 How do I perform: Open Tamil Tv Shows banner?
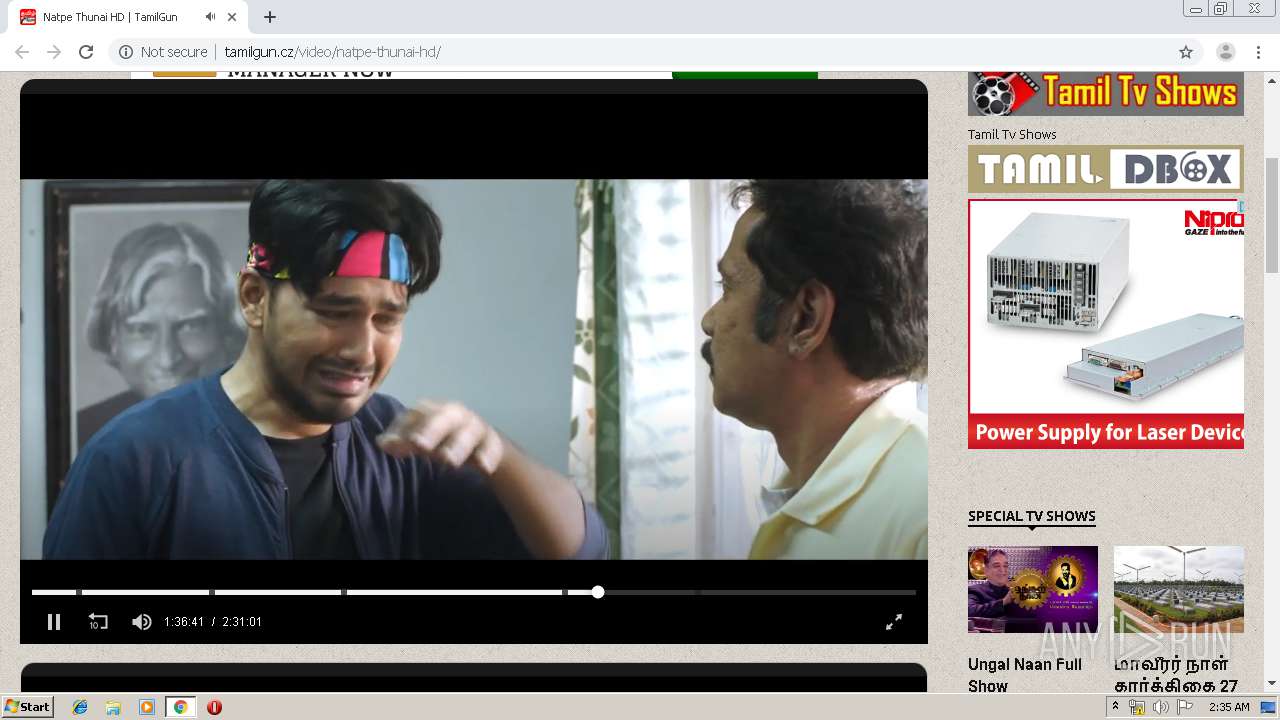tap(1106, 94)
